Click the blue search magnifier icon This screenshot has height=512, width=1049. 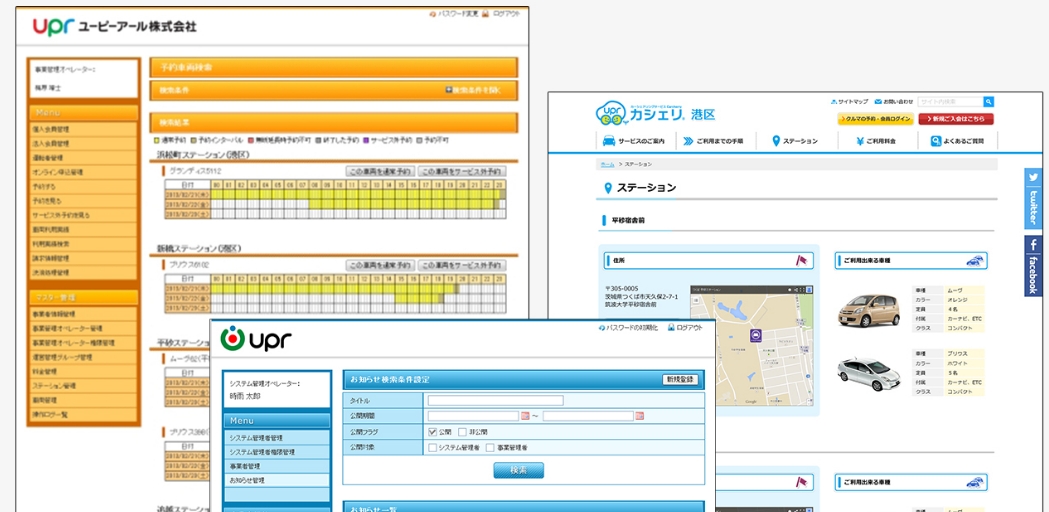point(988,102)
